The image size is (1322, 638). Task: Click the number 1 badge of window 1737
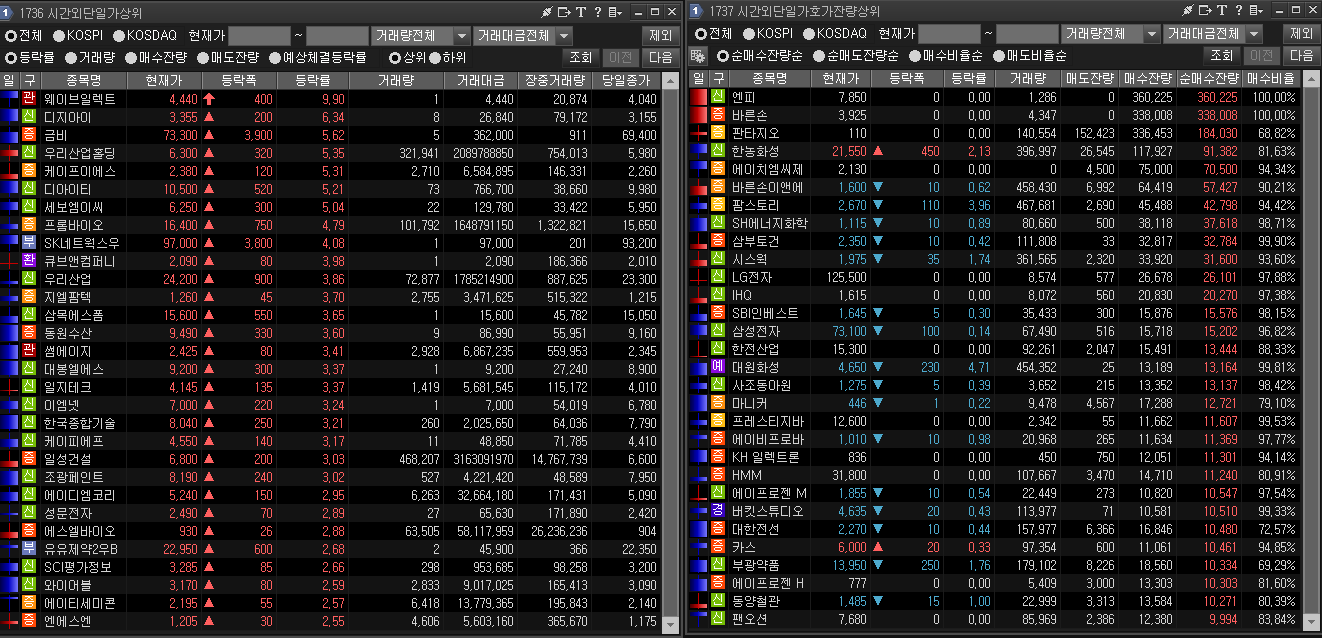695,11
